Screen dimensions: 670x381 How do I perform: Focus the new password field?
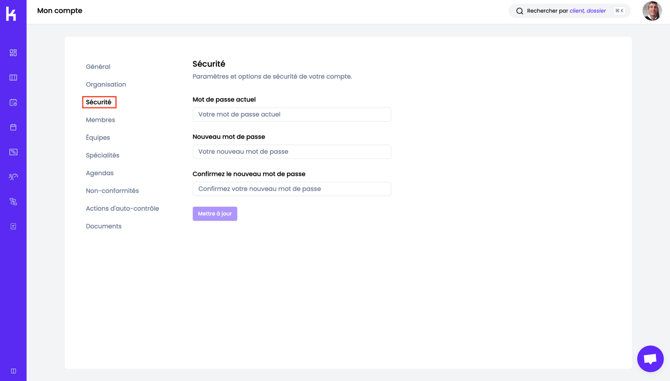pyautogui.click(x=292, y=152)
